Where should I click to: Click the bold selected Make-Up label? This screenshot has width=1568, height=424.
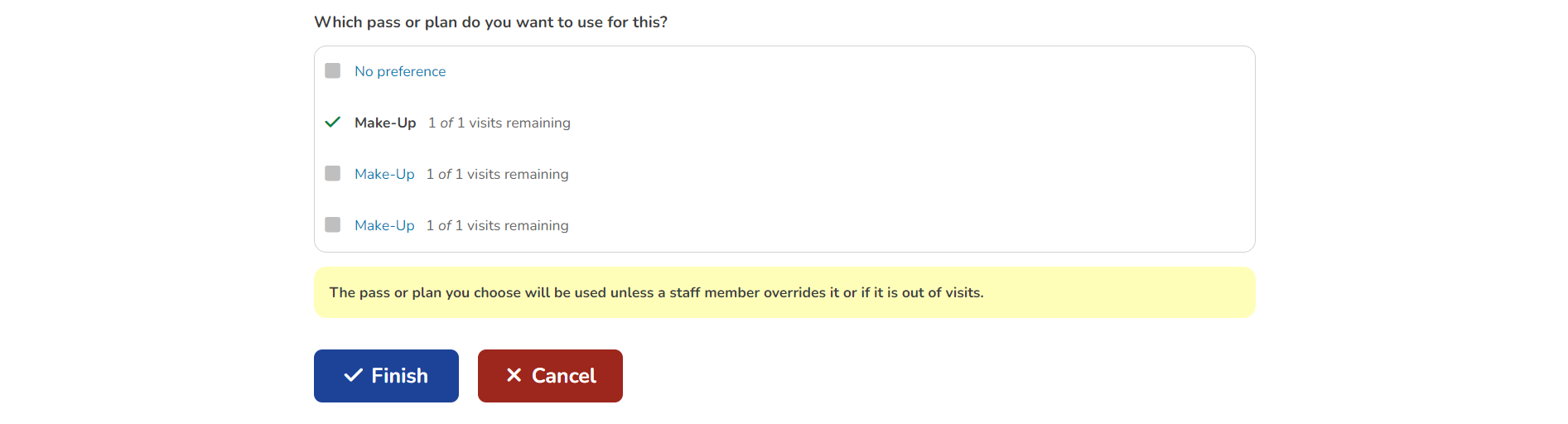click(385, 123)
